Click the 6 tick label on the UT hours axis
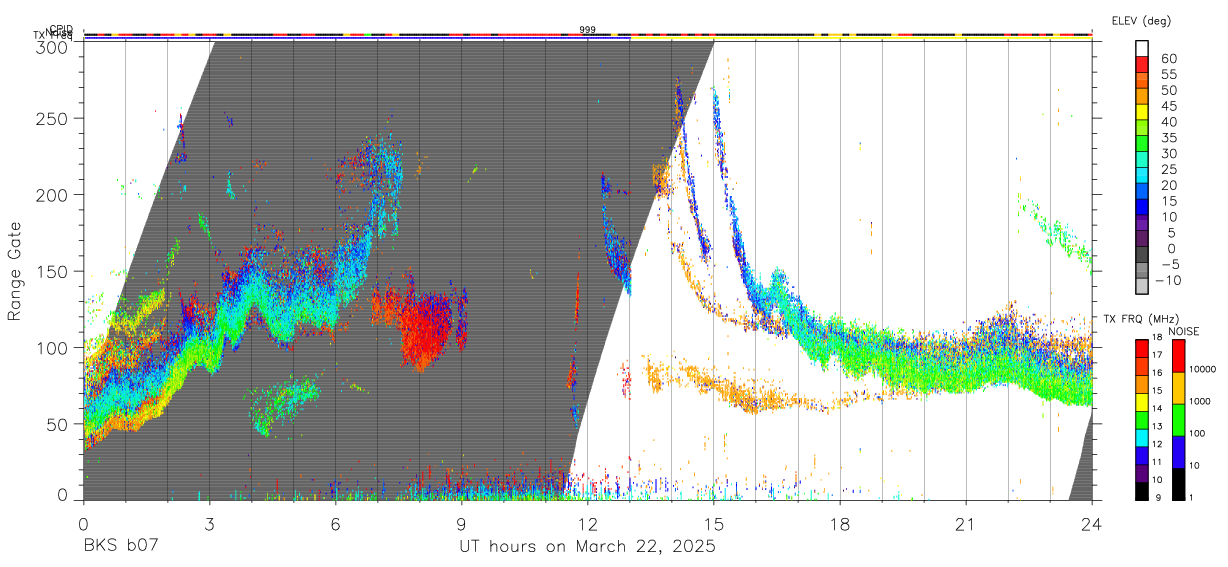 coord(336,523)
